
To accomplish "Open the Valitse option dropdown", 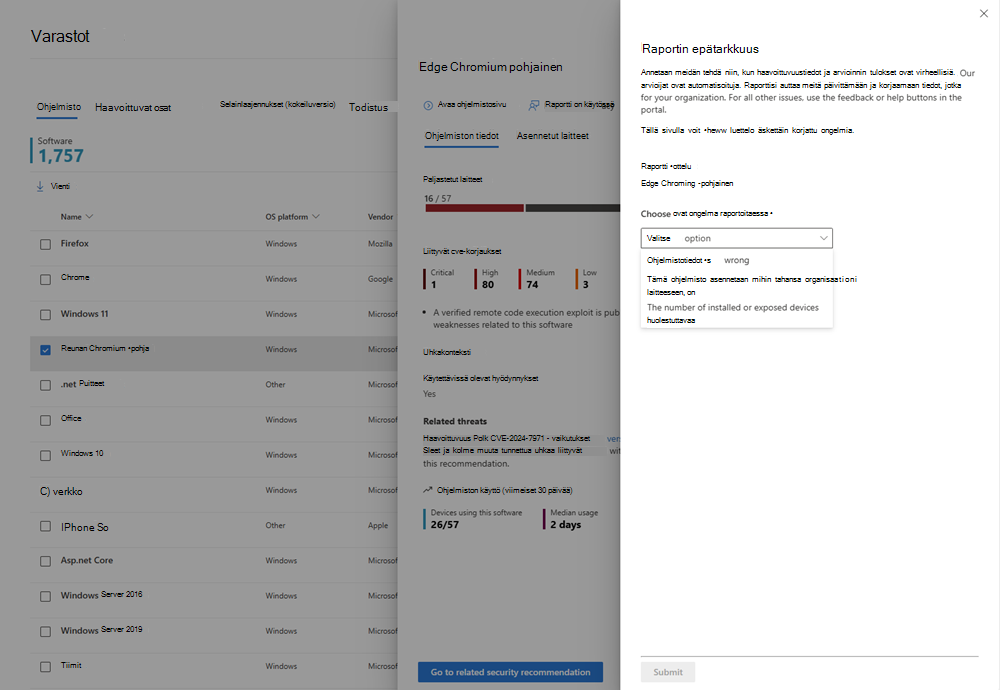I will pos(737,238).
